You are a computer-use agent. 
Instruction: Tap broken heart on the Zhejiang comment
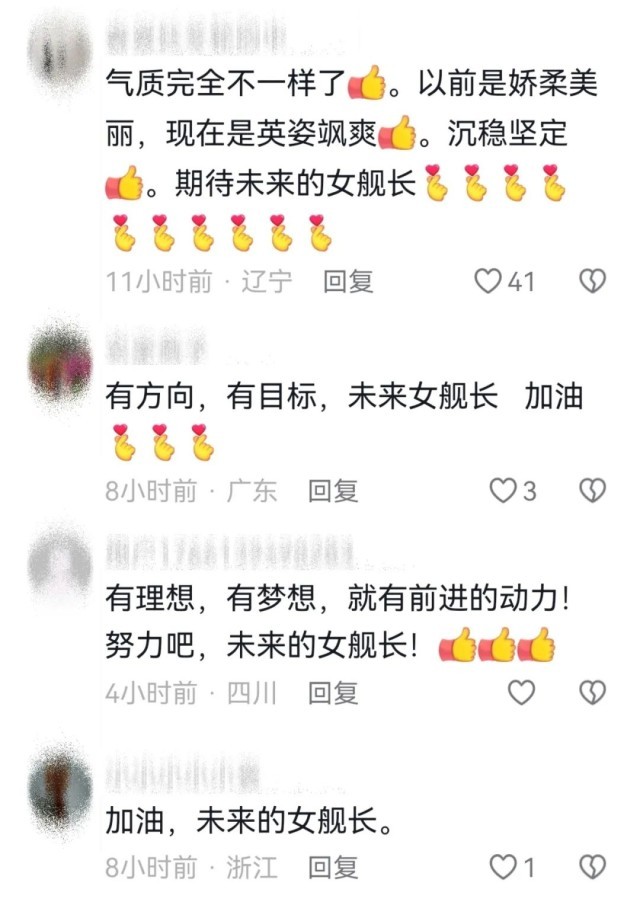click(x=592, y=867)
